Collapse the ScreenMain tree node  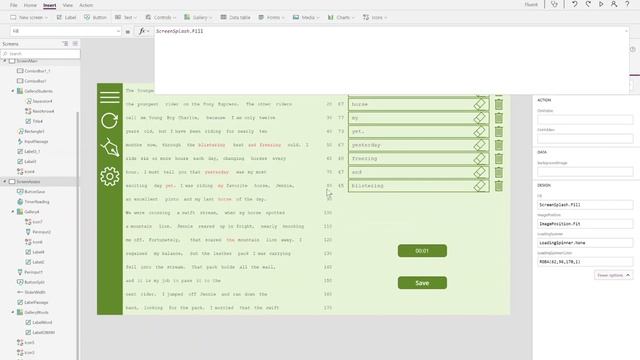5,61
